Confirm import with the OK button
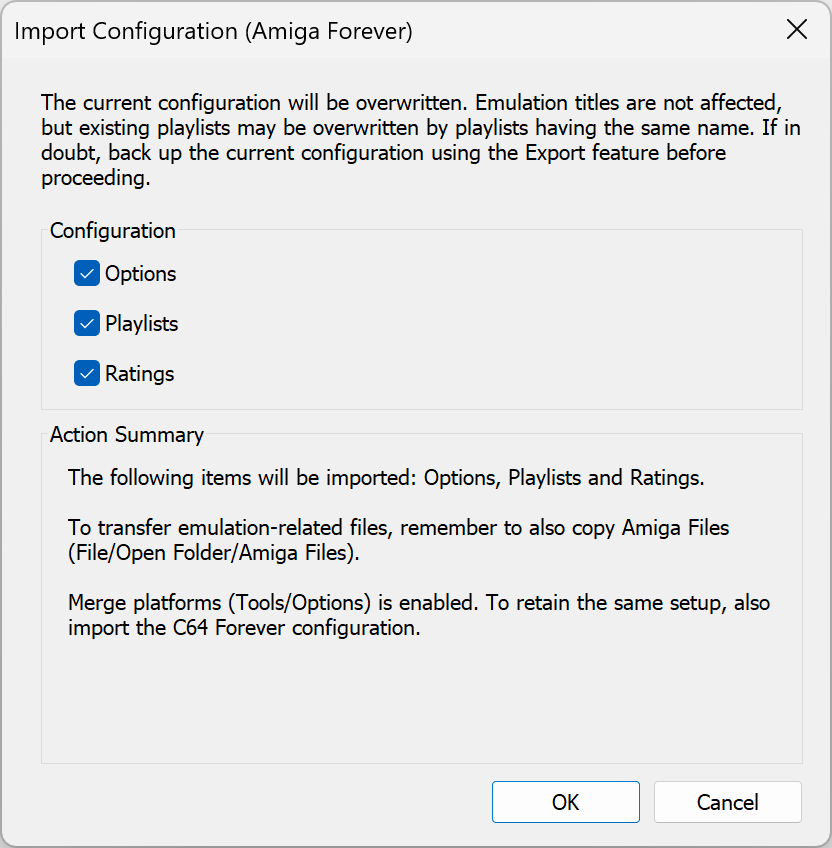 [565, 802]
